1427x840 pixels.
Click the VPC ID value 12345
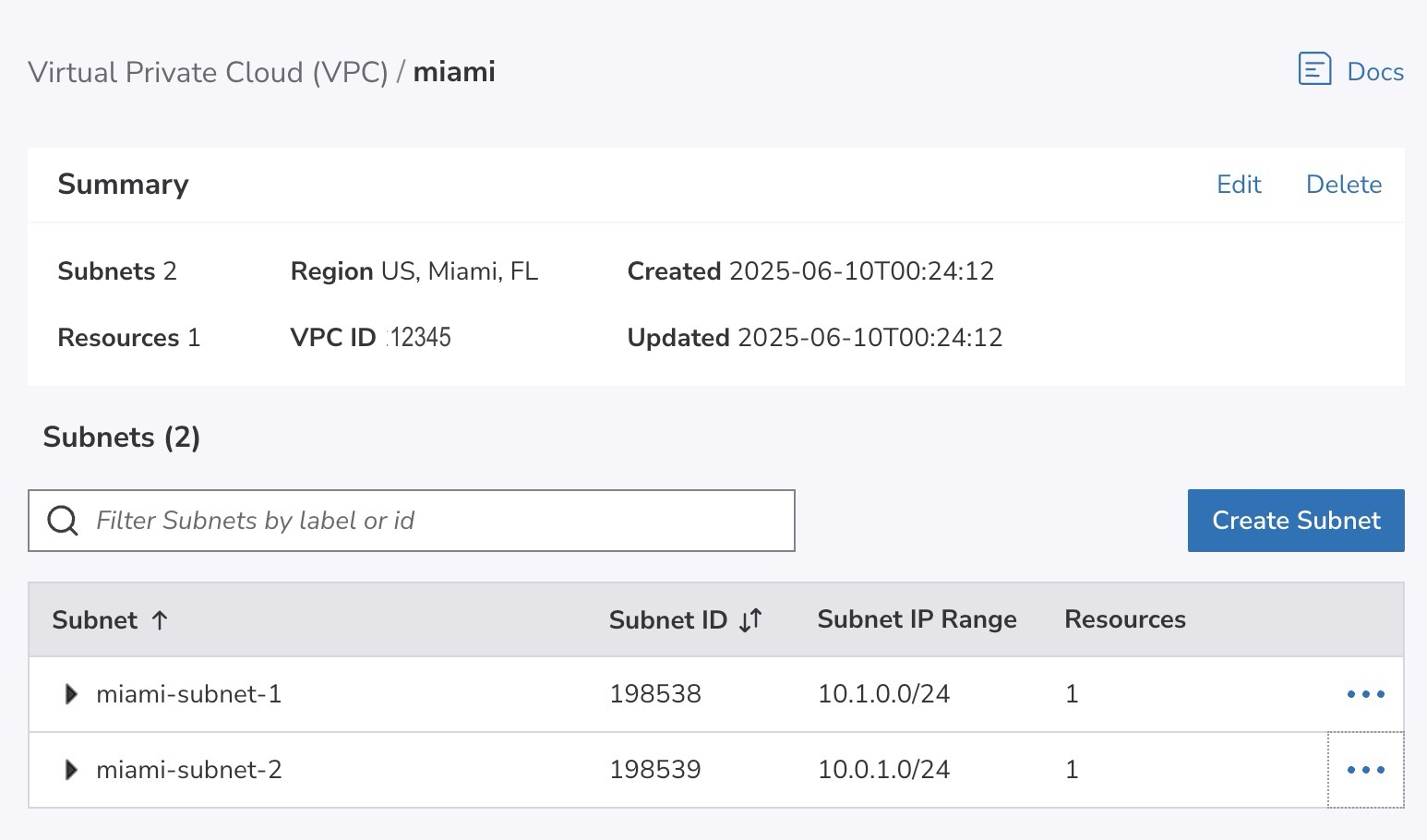pyautogui.click(x=421, y=338)
